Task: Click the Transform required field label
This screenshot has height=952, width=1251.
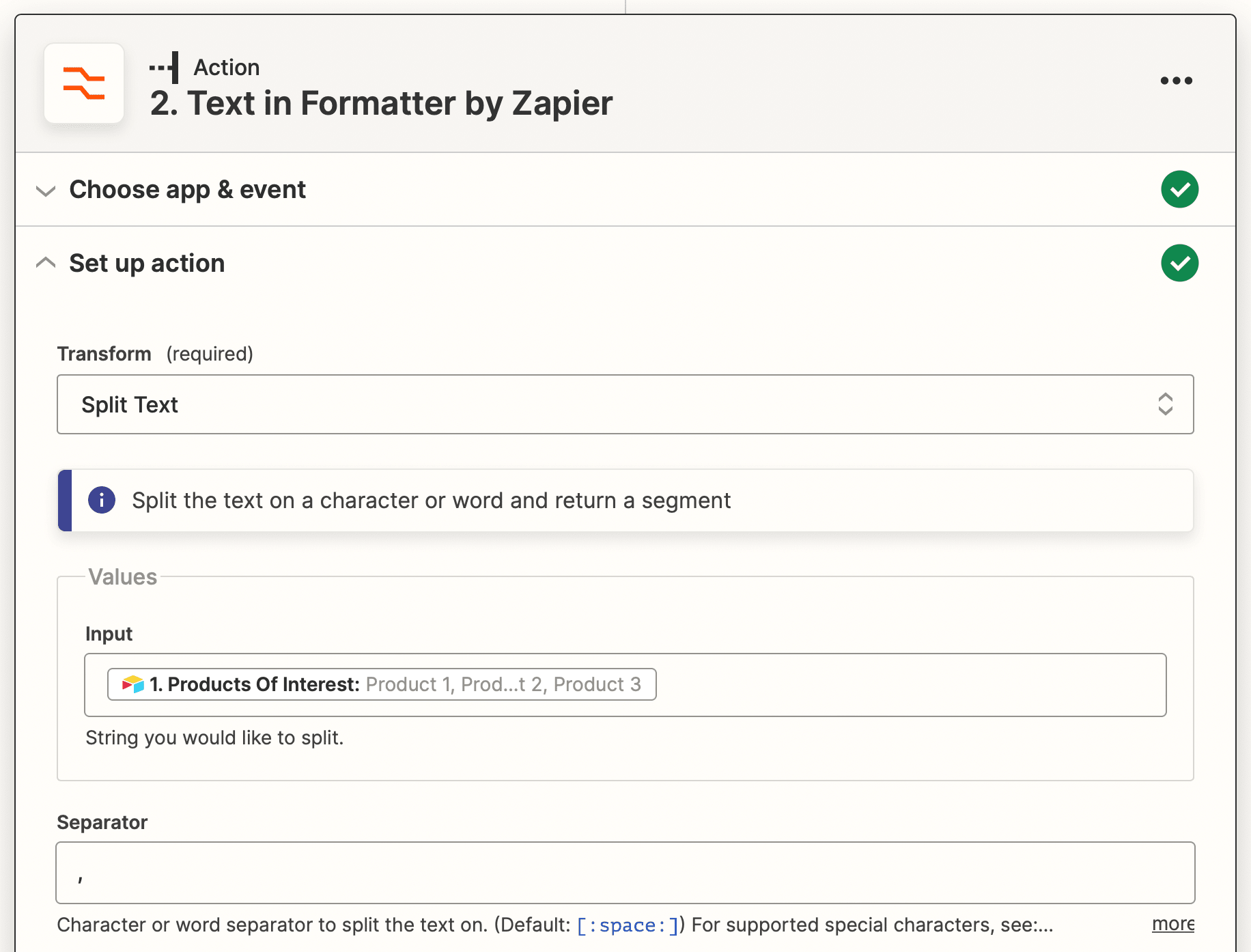Action: (104, 354)
